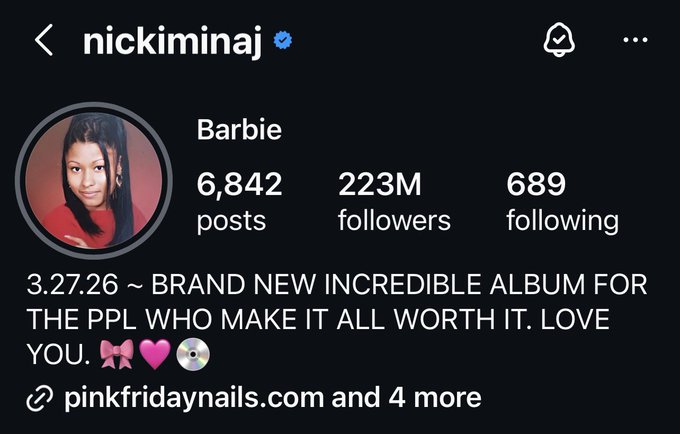Tap the blue verified badge
Viewport: 680px width, 434px height.
coord(283,40)
